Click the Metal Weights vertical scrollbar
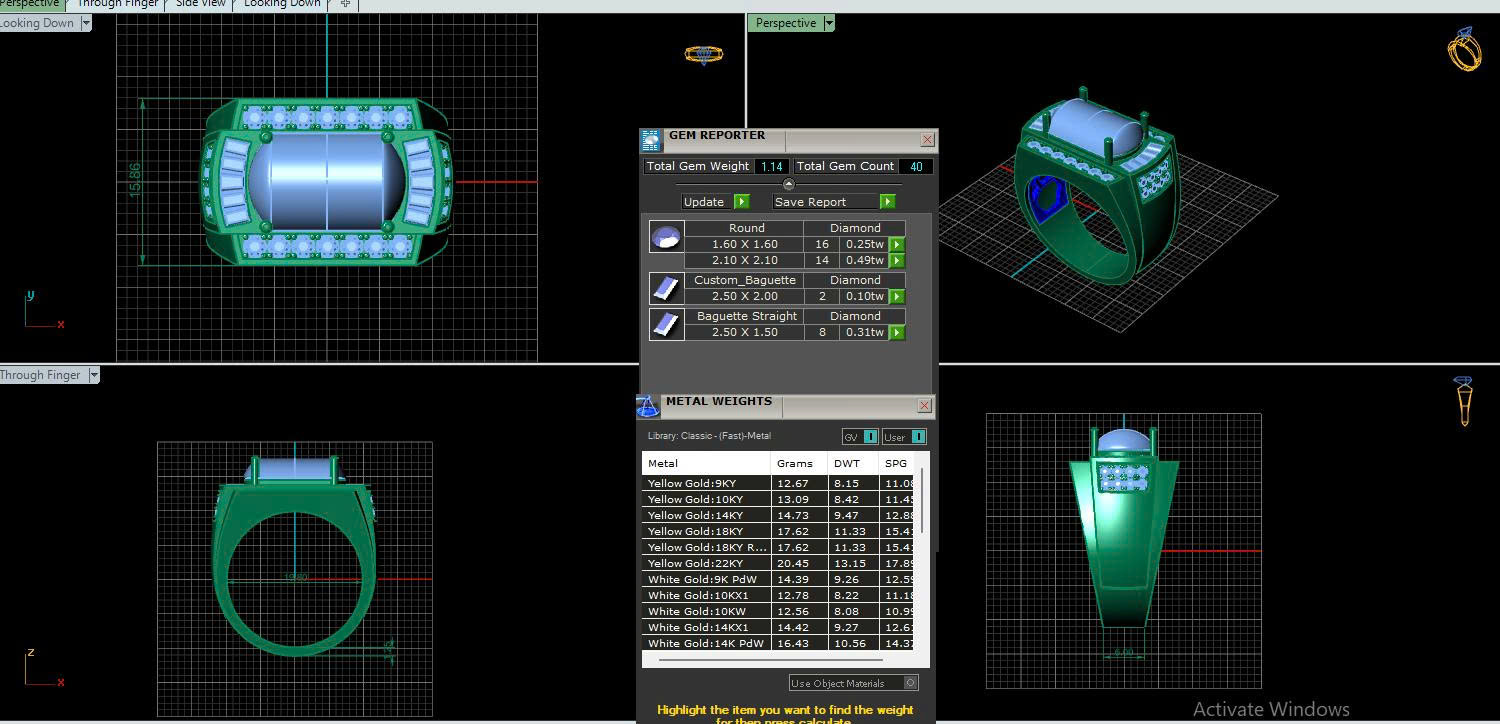The width and height of the screenshot is (1500, 724). tap(921, 500)
